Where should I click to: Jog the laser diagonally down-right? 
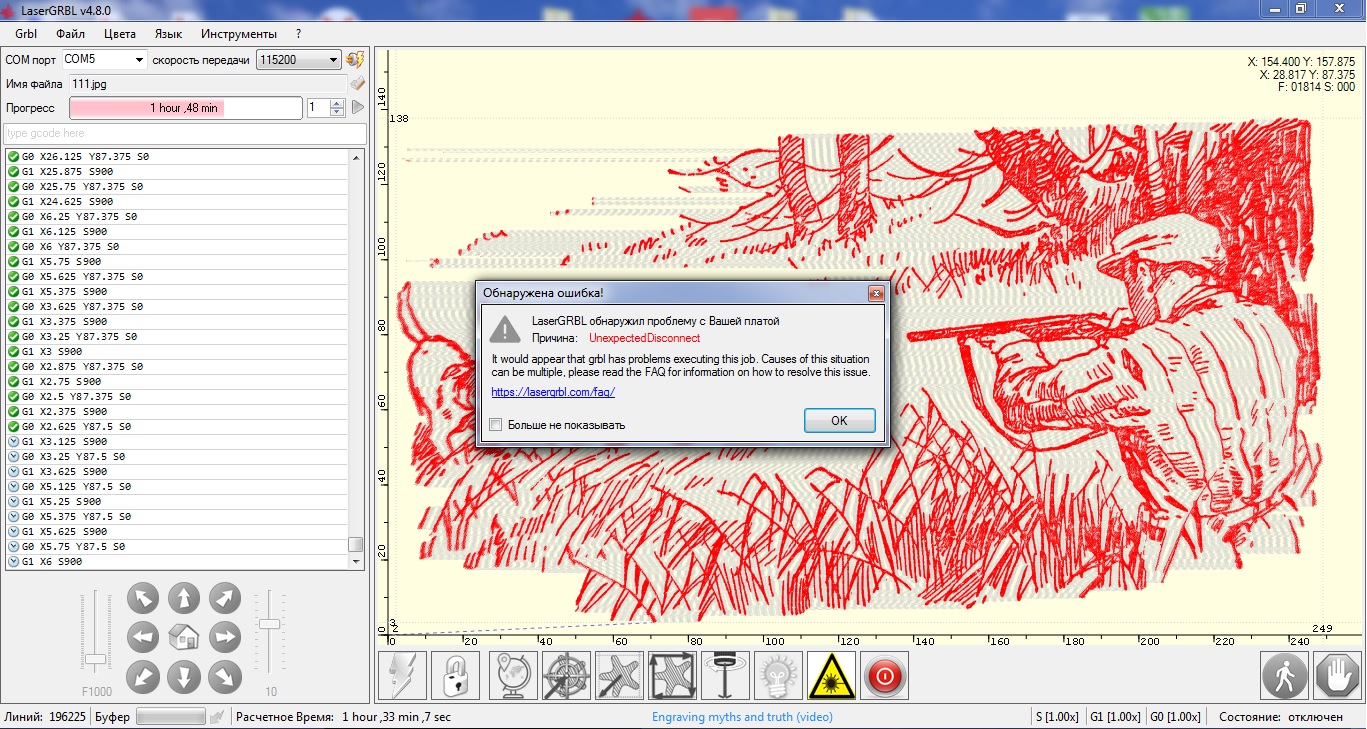pyautogui.click(x=224, y=677)
